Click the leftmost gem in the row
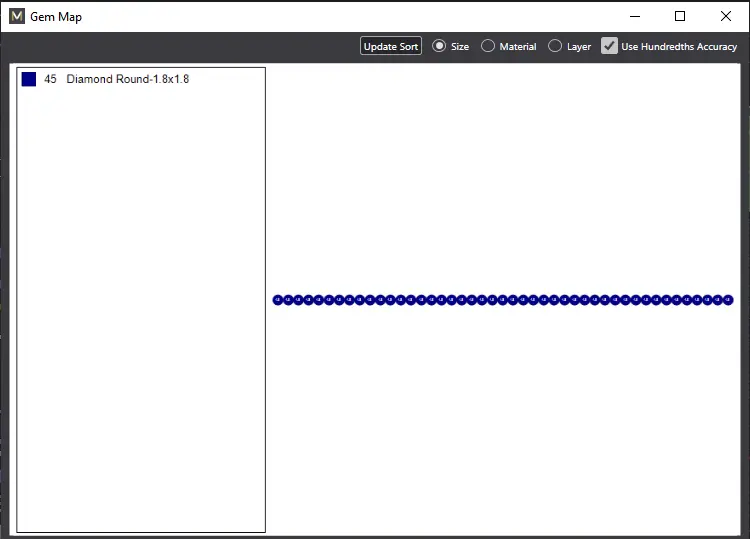This screenshot has height=539, width=750. (278, 300)
